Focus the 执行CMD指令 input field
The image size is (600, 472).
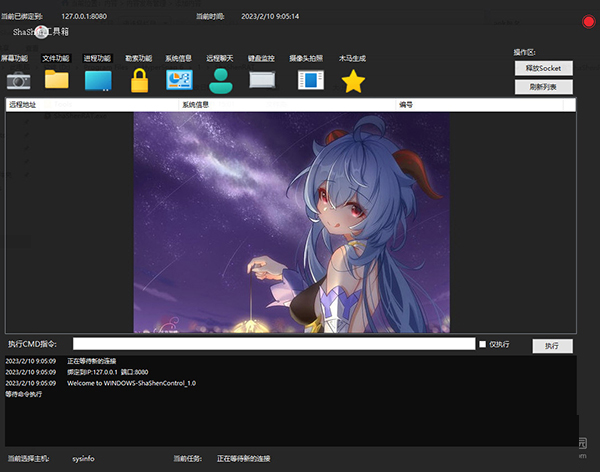pos(273,344)
